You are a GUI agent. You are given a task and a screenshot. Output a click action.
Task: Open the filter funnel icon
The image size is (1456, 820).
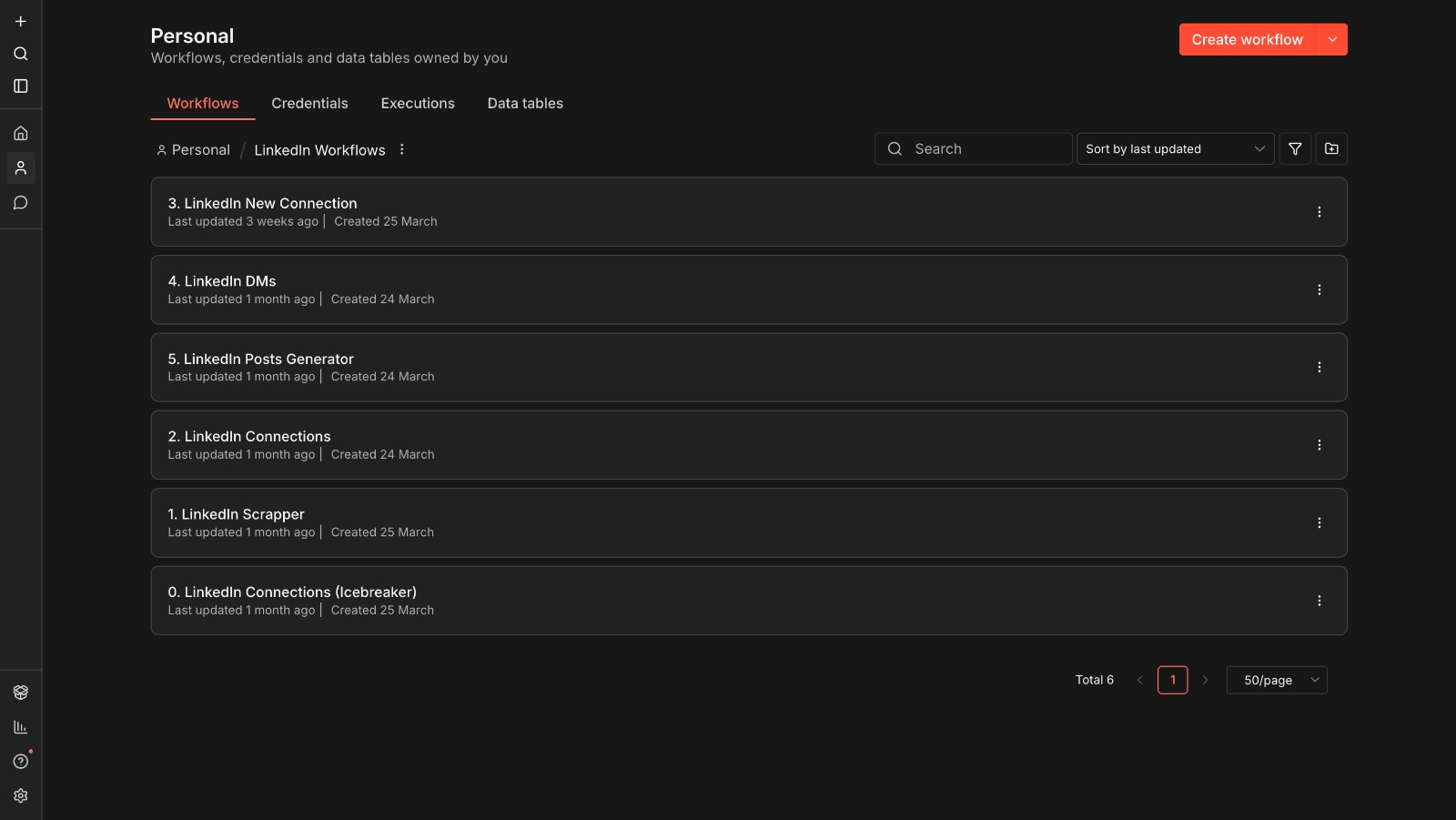coord(1295,149)
